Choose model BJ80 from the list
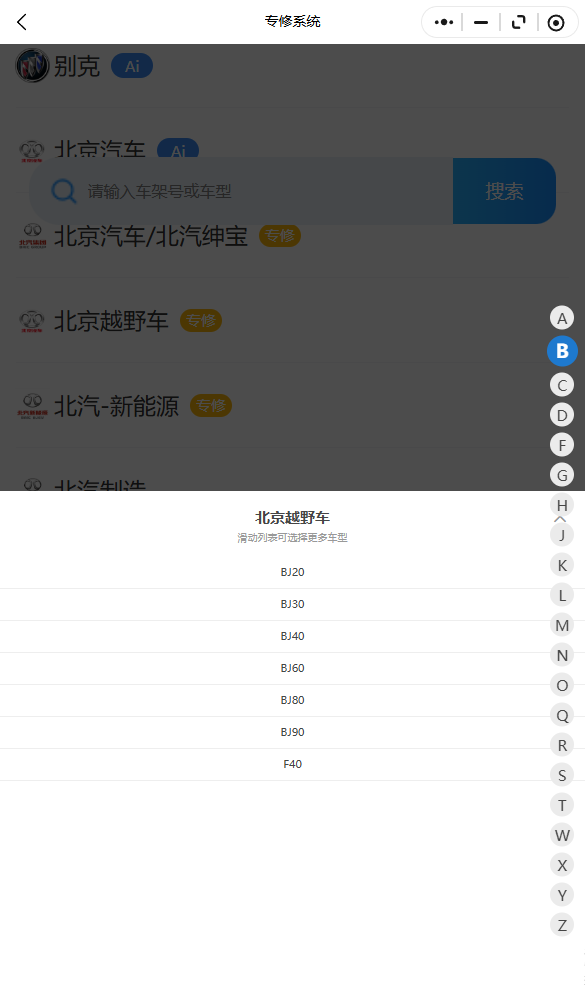The height and width of the screenshot is (990, 585). point(292,700)
